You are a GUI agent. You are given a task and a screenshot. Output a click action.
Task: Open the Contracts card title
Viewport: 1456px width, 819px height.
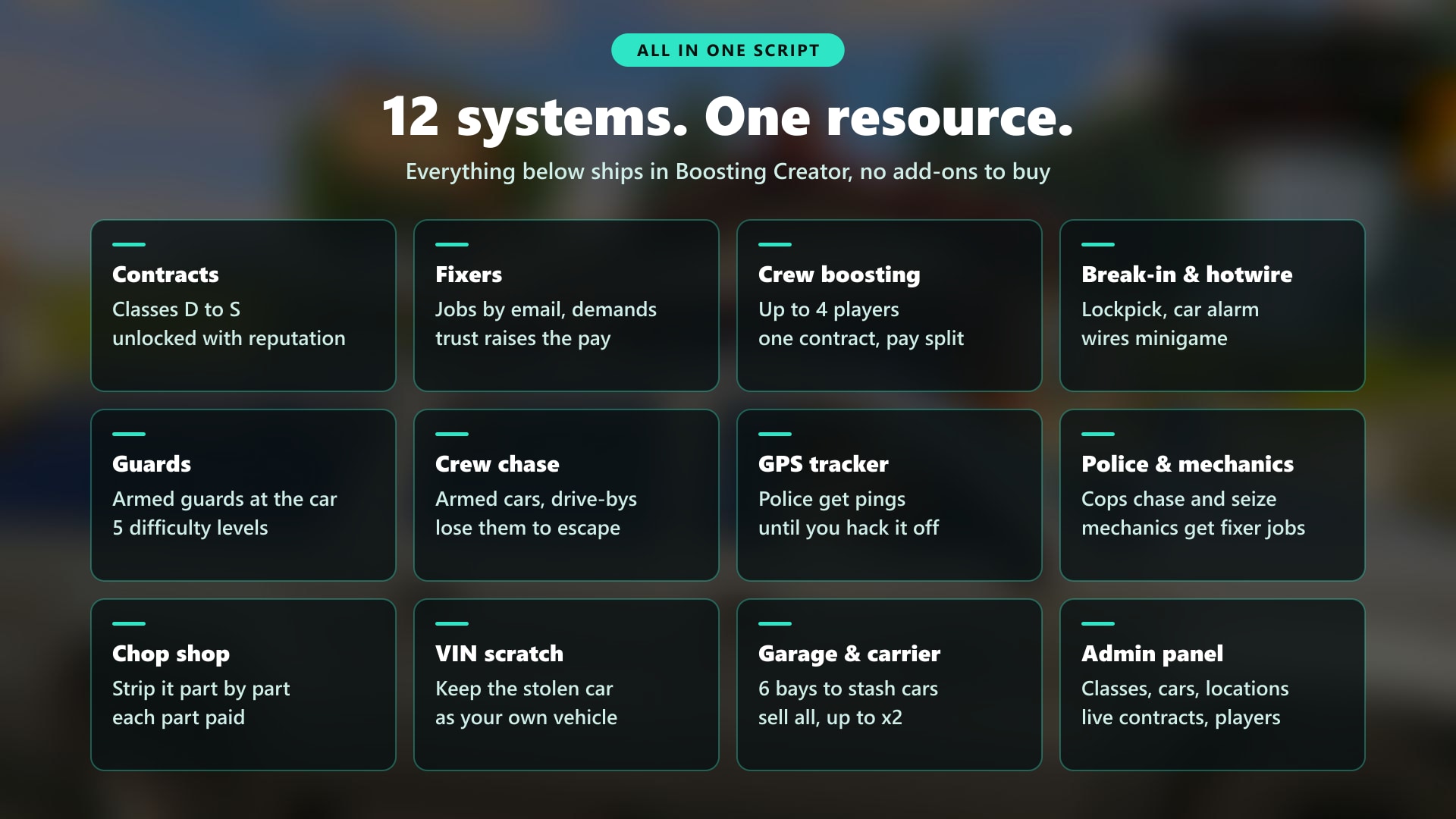pyautogui.click(x=165, y=275)
